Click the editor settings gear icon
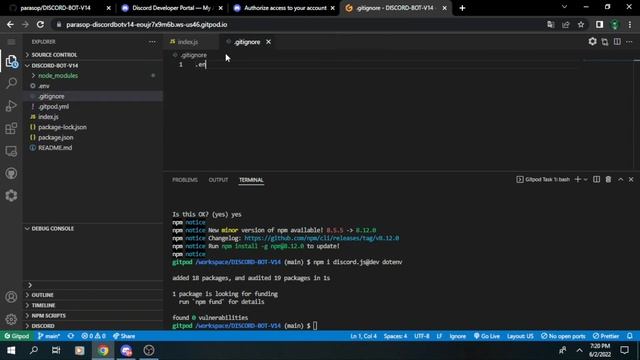Image resolution: width=640 pixels, height=360 pixels. click(592, 42)
